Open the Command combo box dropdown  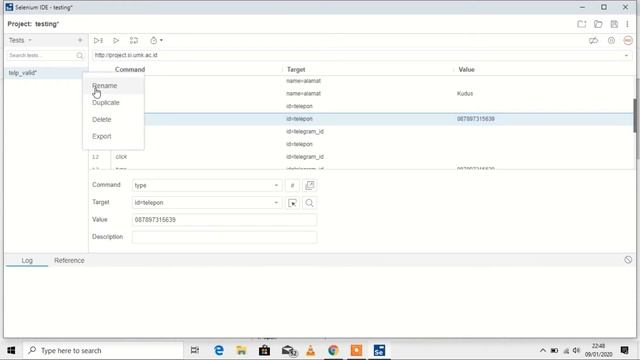point(276,185)
